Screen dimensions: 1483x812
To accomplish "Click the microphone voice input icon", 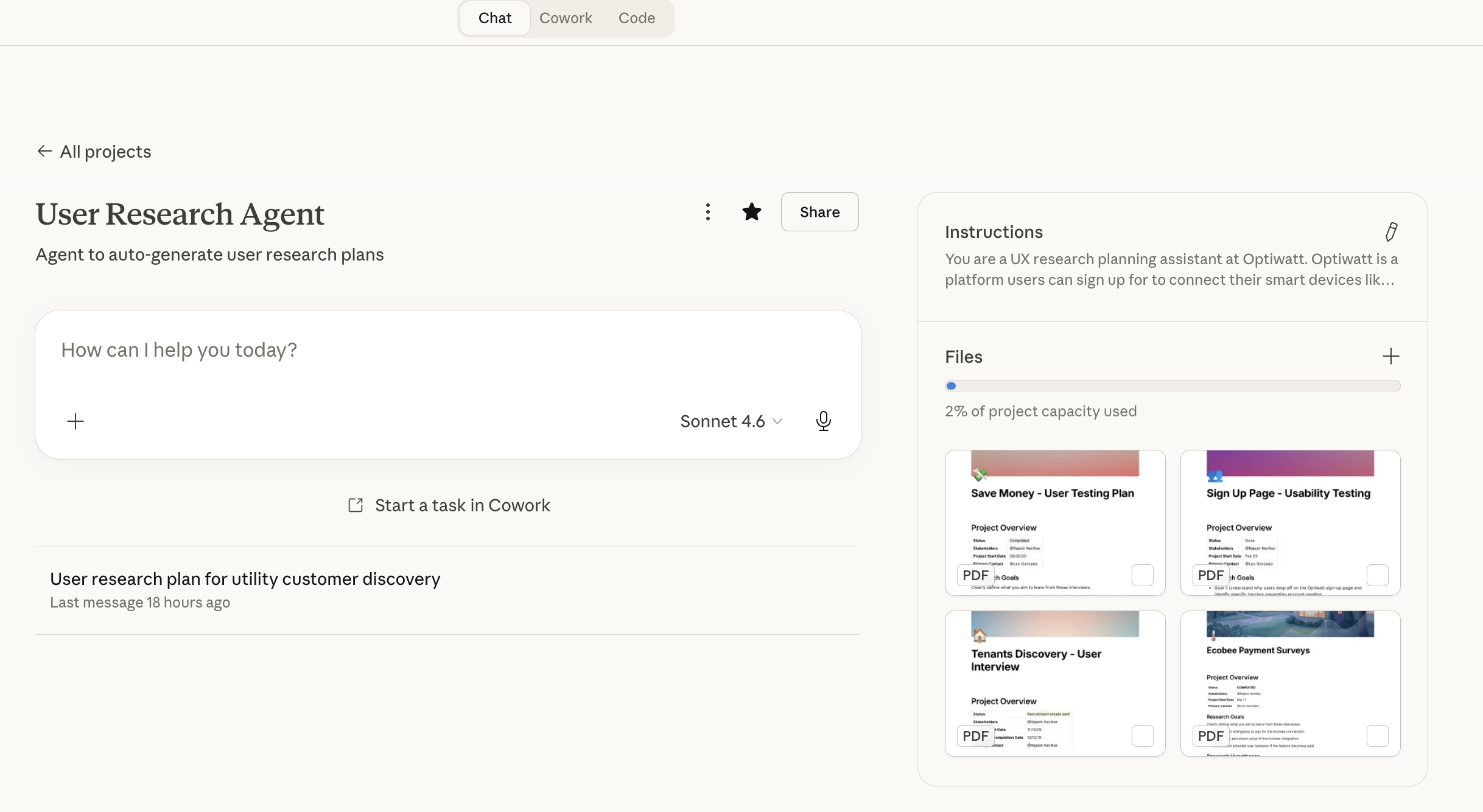I will pos(823,421).
